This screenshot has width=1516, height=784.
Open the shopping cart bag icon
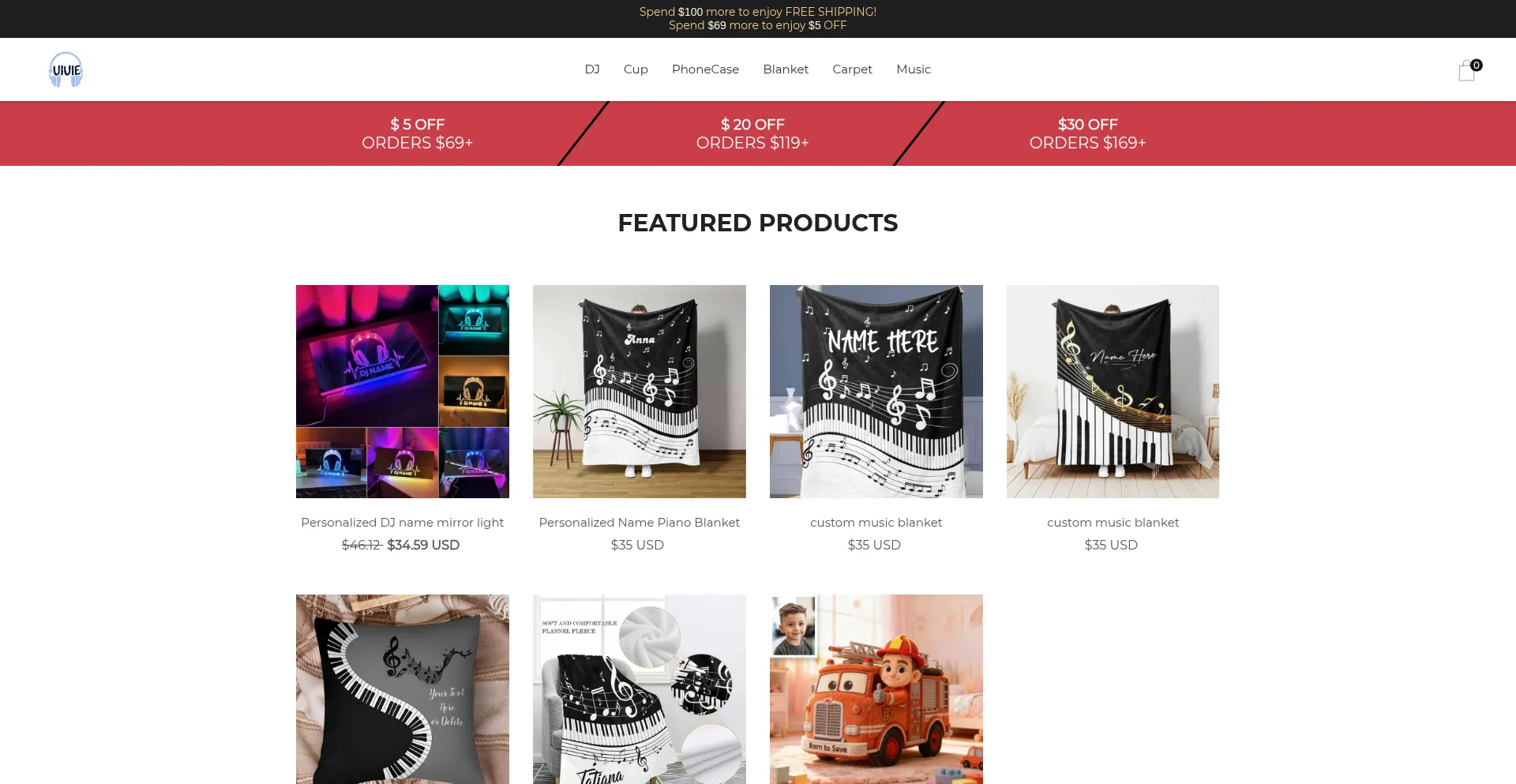coord(1467,70)
